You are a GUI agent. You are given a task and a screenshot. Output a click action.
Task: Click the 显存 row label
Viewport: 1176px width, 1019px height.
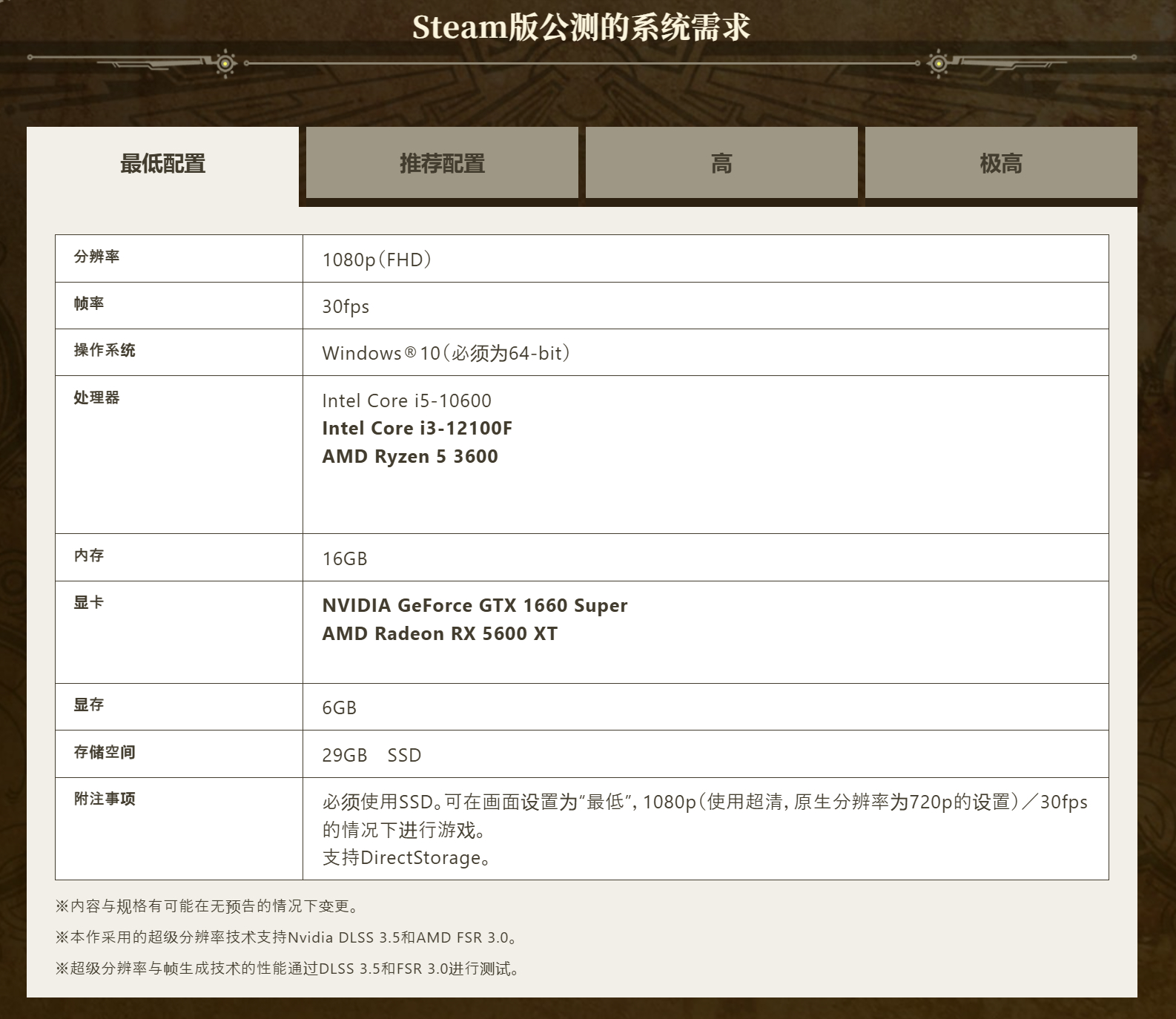[x=89, y=705]
